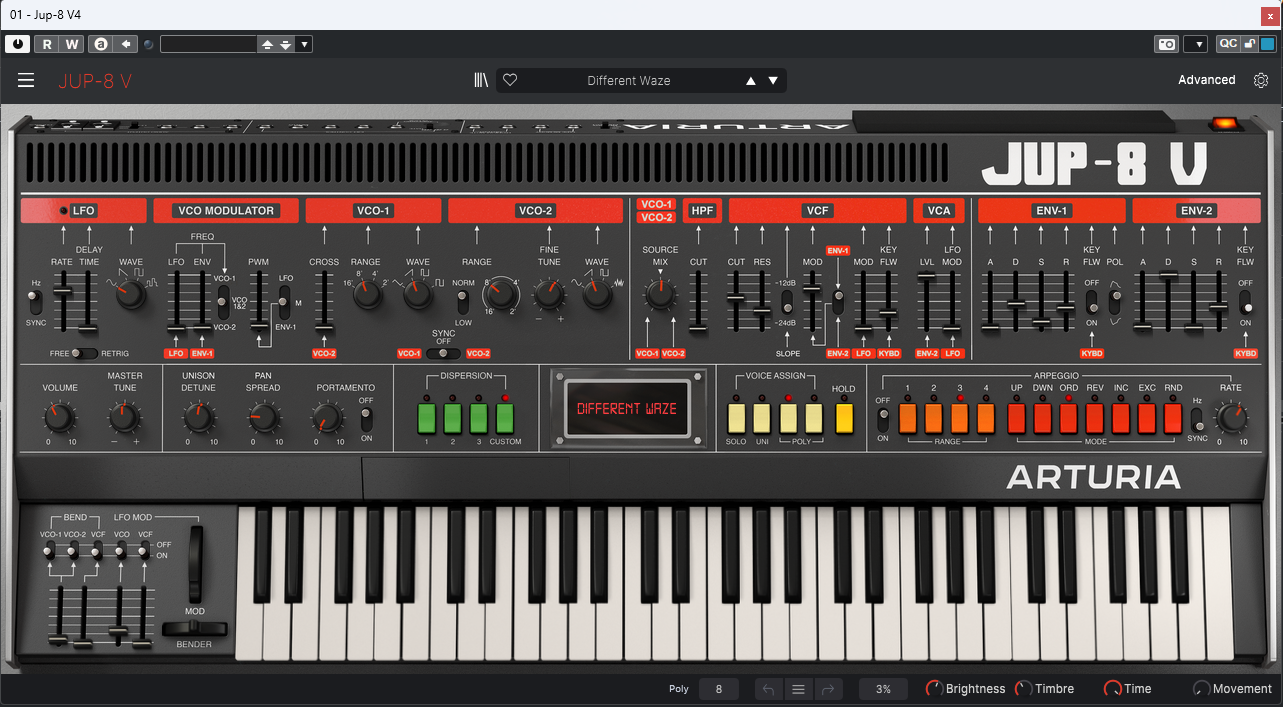Viewport: 1283px width, 707px height.
Task: Click the Movement macro knob
Action: tap(1201, 689)
